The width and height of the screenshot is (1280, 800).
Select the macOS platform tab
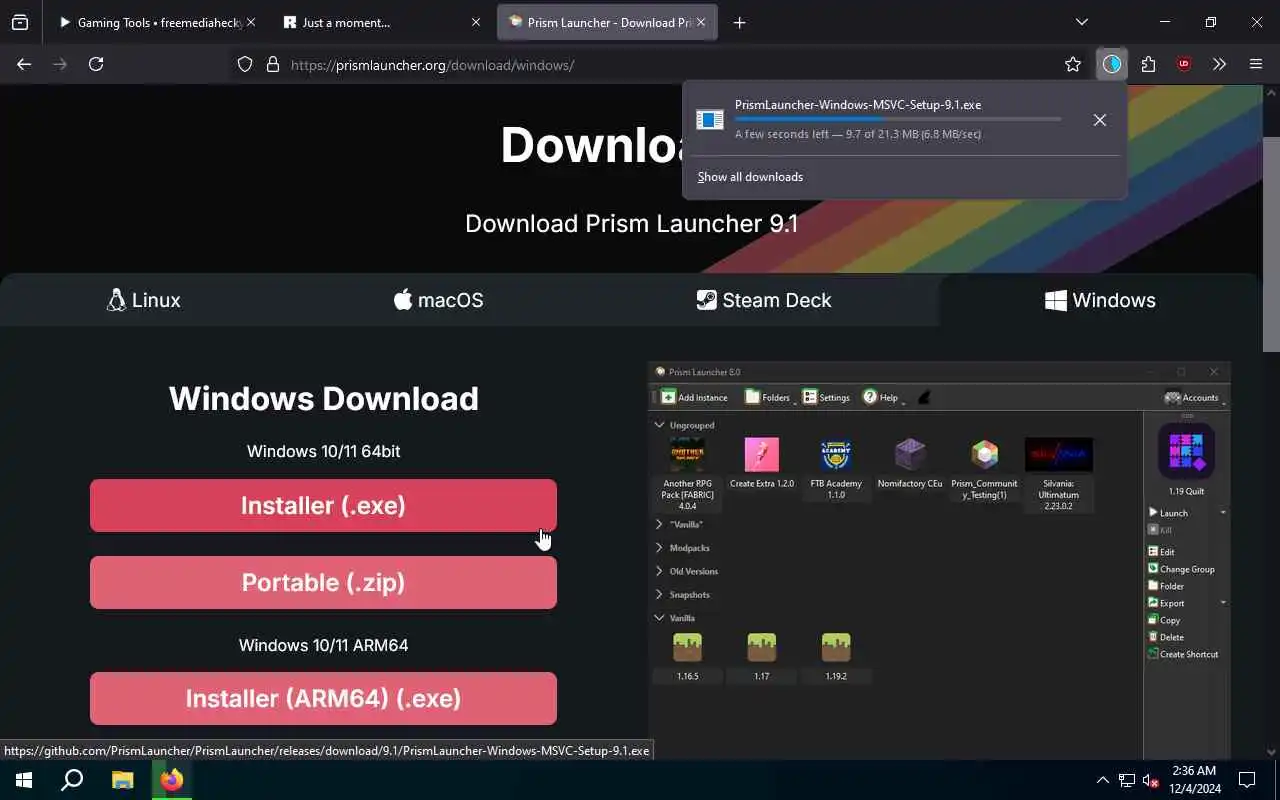click(438, 300)
